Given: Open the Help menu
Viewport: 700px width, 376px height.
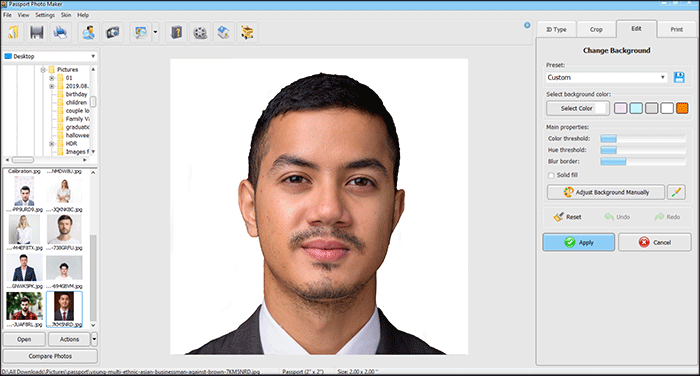Looking at the screenshot, I should 83,15.
